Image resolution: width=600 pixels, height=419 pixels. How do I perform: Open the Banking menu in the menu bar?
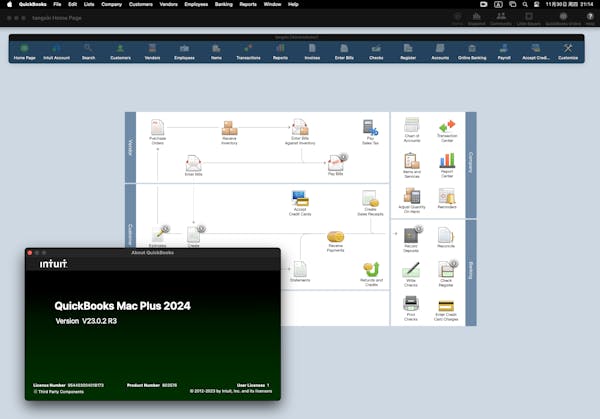point(217,4)
